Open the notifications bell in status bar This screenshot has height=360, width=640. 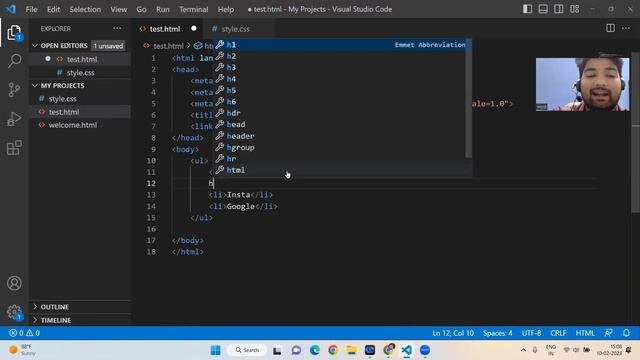click(x=626, y=333)
